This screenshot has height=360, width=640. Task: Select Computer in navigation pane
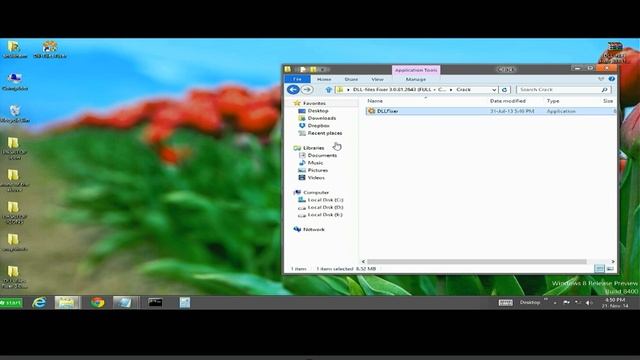[x=316, y=192]
